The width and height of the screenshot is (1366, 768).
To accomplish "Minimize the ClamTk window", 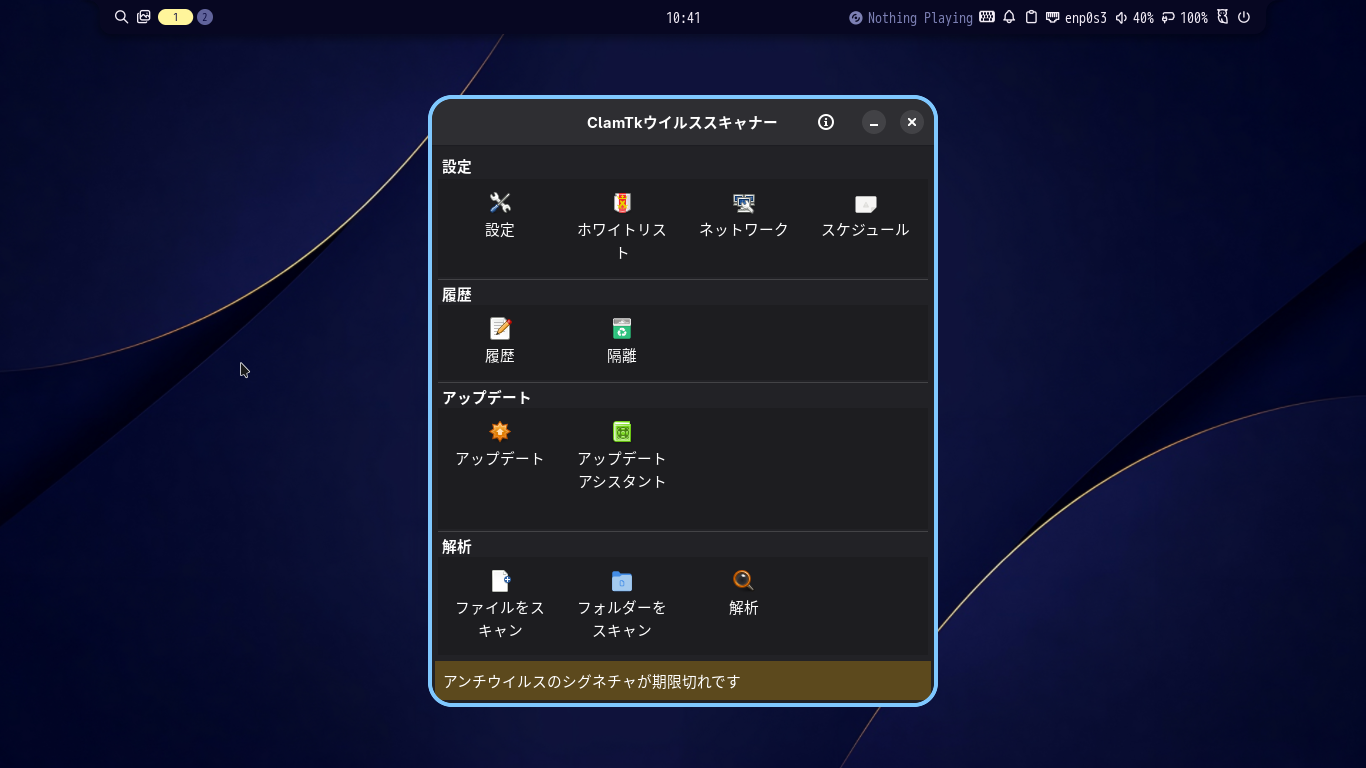I will point(874,122).
